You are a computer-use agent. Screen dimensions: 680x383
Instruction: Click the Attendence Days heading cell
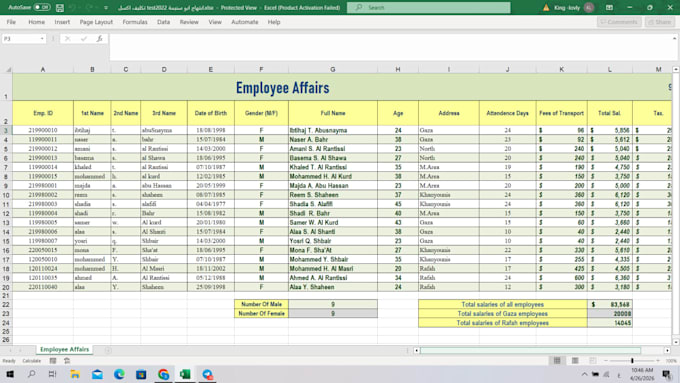point(507,113)
